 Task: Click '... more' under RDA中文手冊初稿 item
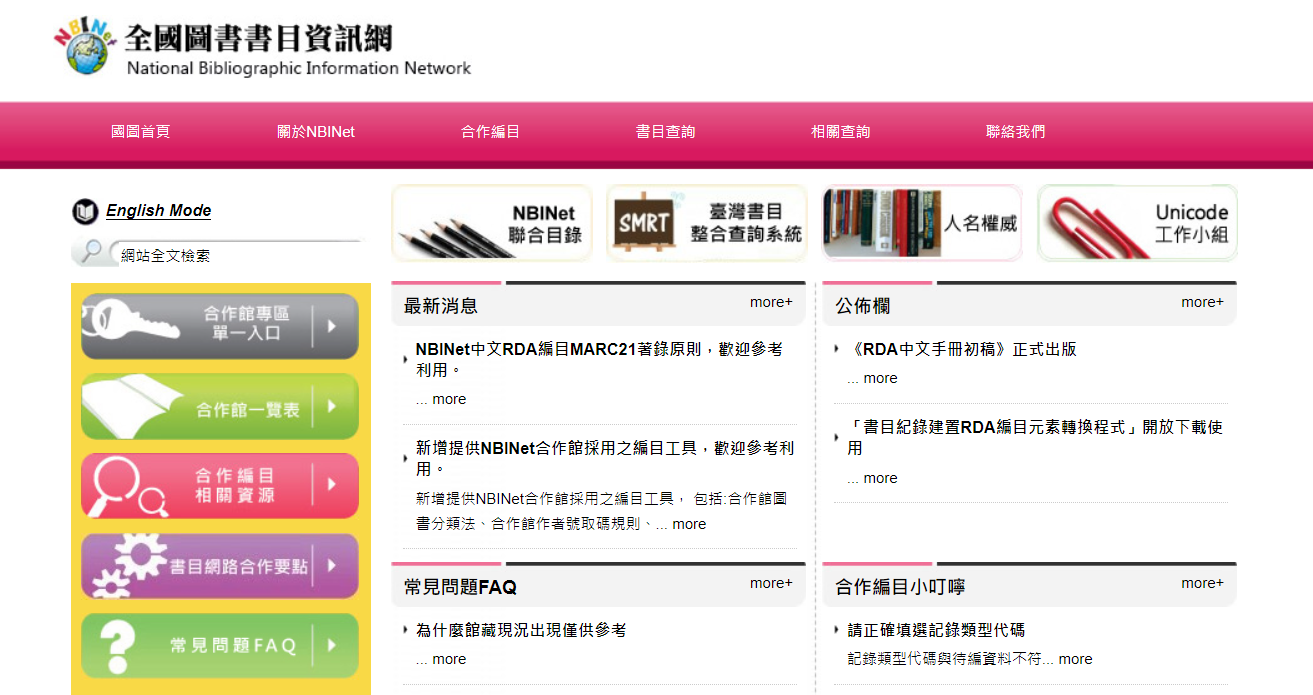872,378
